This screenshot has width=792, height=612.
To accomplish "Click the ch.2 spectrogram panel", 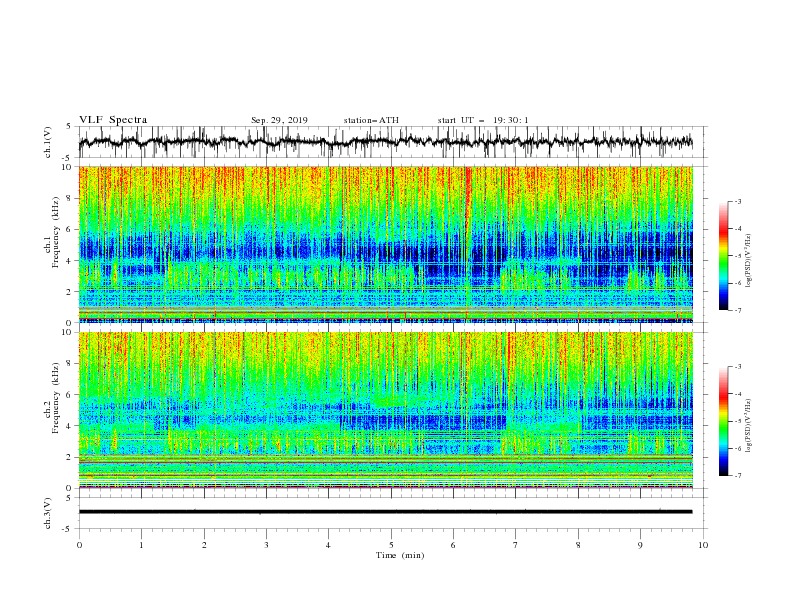I will [x=386, y=410].
